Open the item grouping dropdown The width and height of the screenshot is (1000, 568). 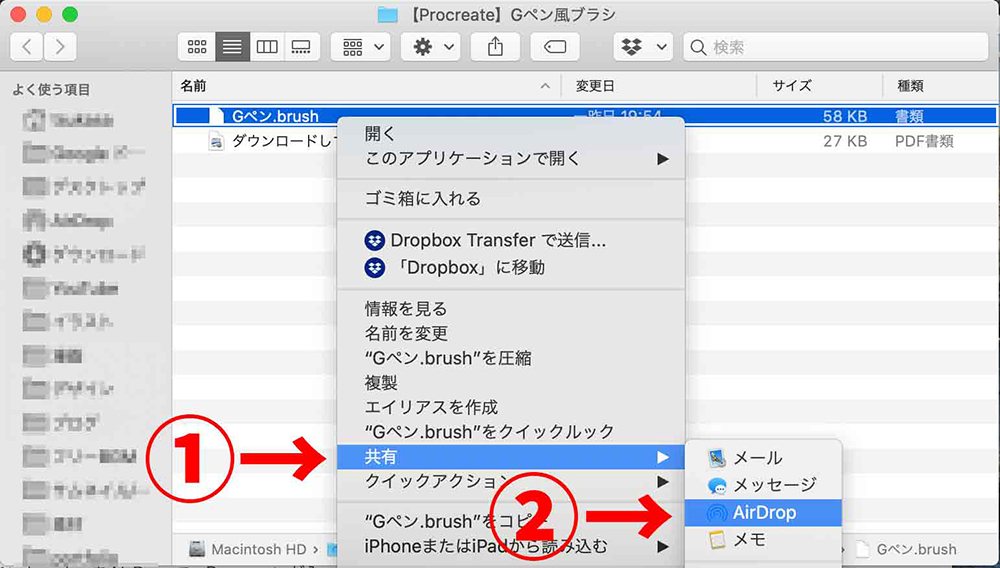(x=361, y=47)
